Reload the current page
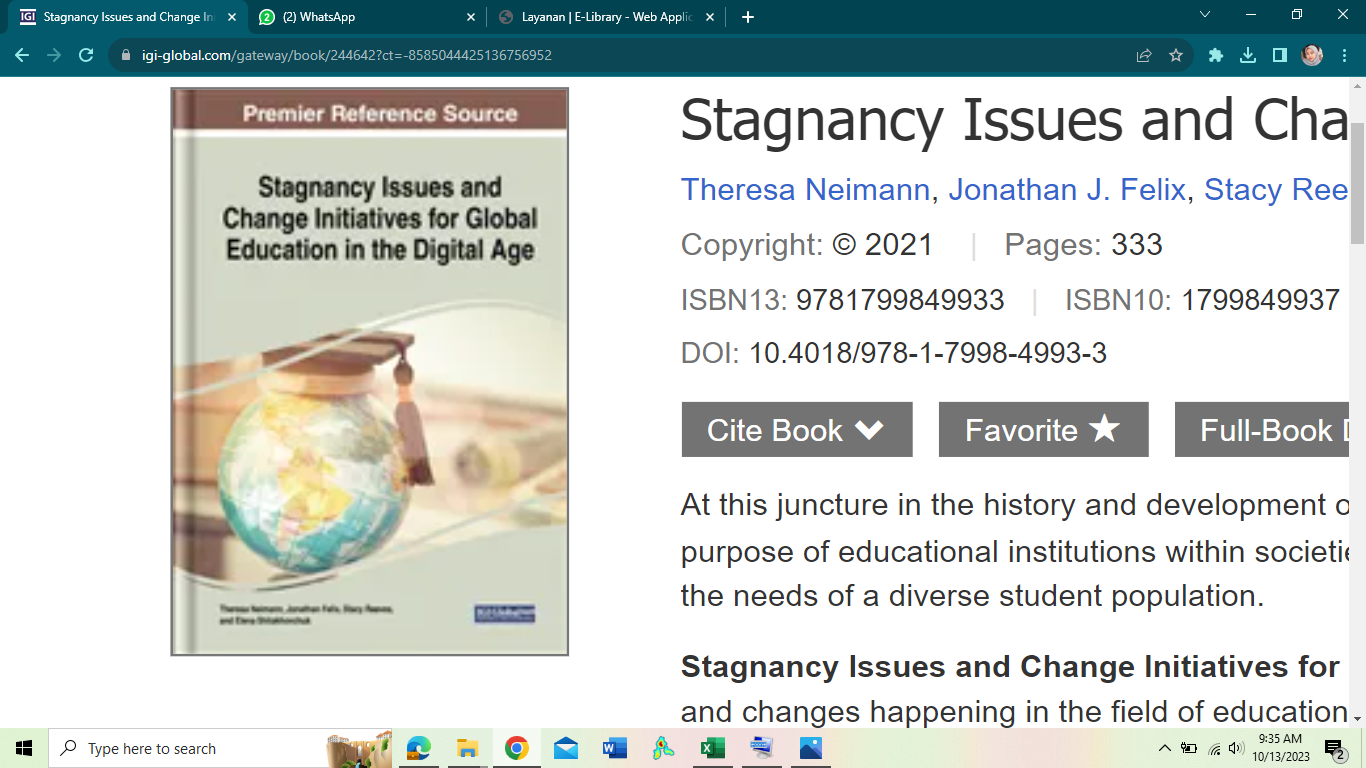The height and width of the screenshot is (768, 1366). click(86, 56)
